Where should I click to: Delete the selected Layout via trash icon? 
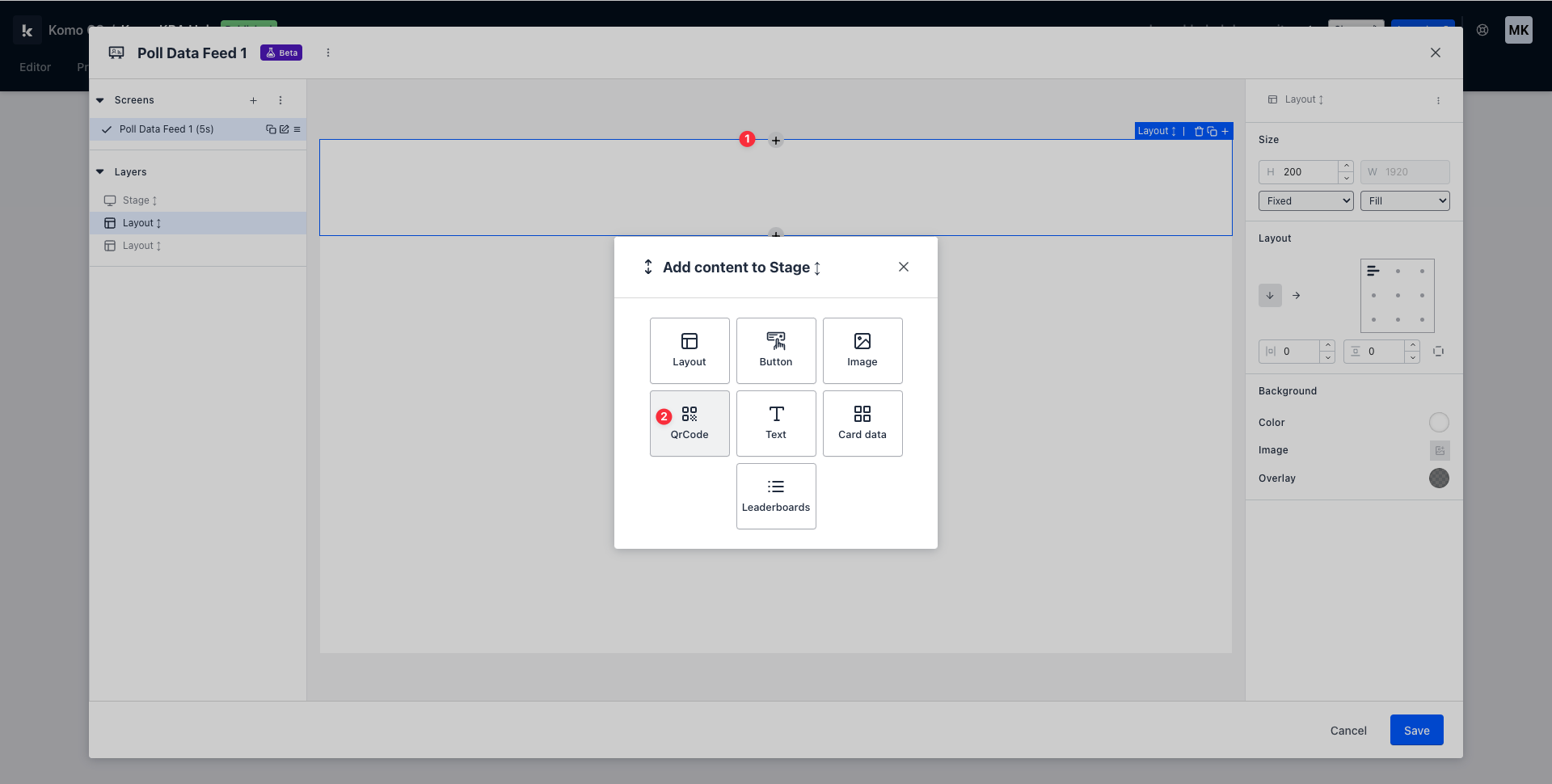coord(1199,131)
